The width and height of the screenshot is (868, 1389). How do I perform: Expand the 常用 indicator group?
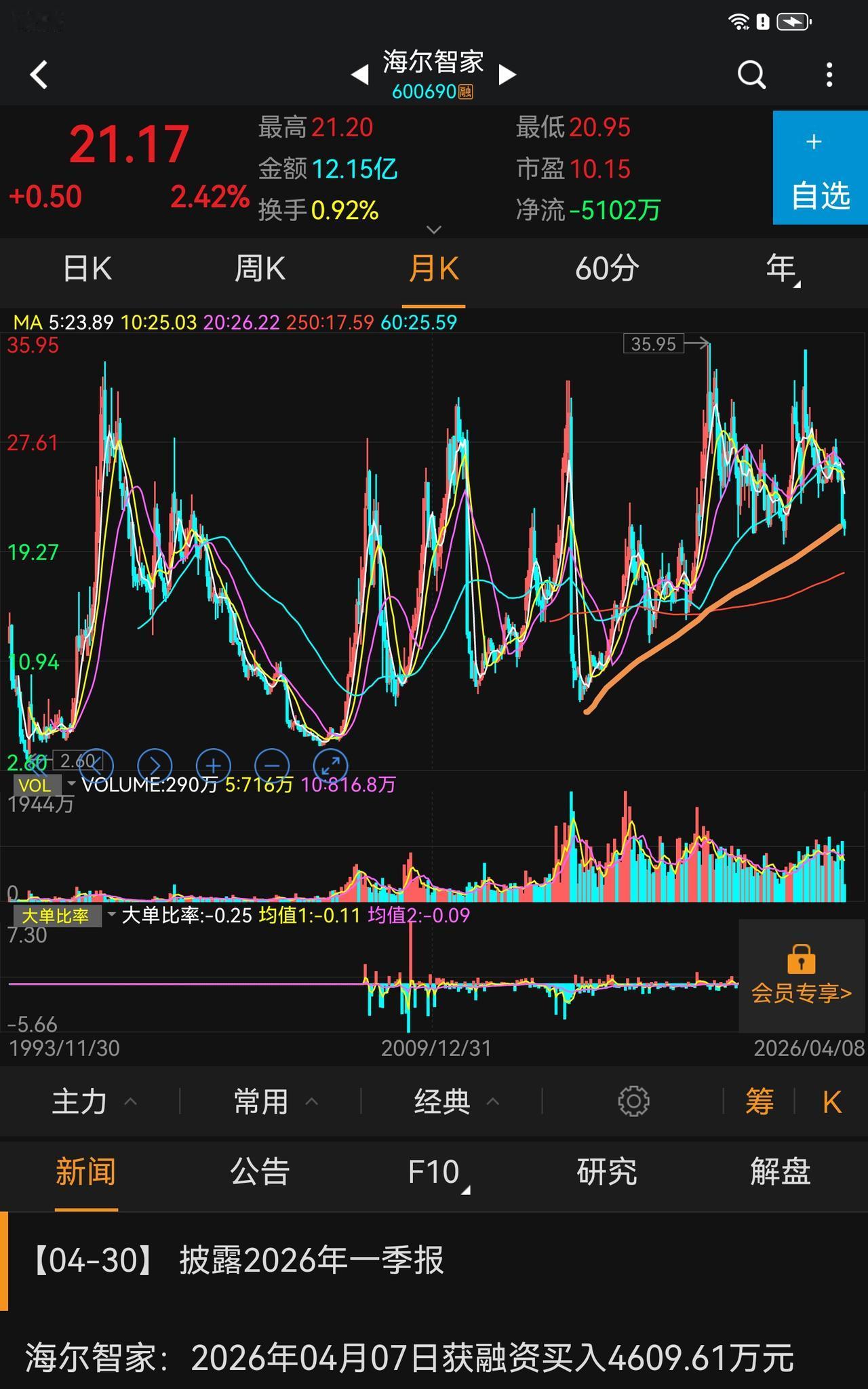pyautogui.click(x=275, y=1101)
